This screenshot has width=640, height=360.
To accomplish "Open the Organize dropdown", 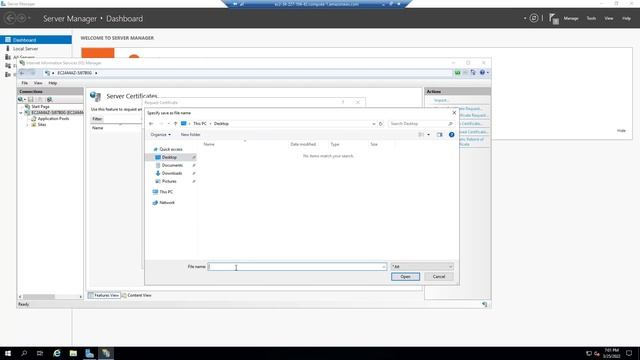I will pos(160,135).
